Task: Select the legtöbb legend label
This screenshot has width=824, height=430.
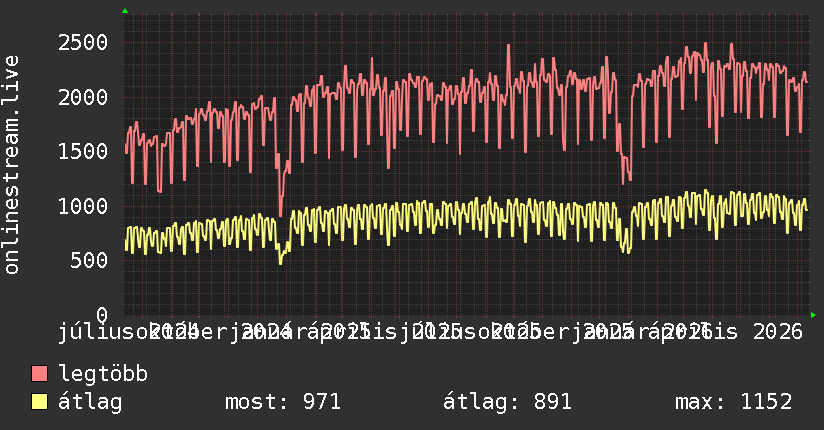Action: [x=103, y=373]
